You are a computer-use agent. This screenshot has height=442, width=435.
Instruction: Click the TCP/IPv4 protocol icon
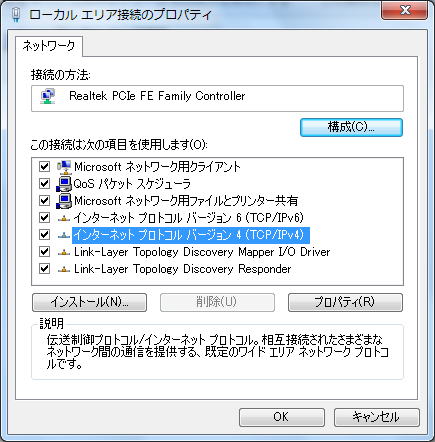(64, 235)
